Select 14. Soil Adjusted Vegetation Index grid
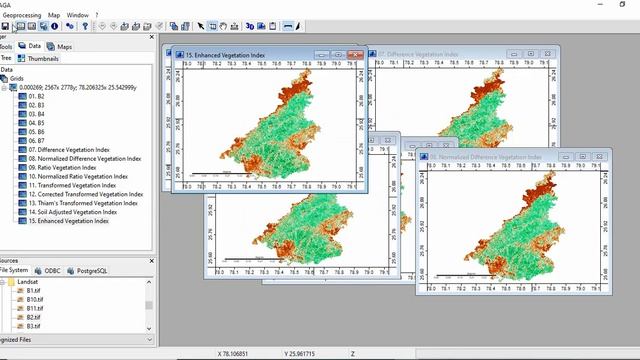The width and height of the screenshot is (640, 360). coord(68,212)
